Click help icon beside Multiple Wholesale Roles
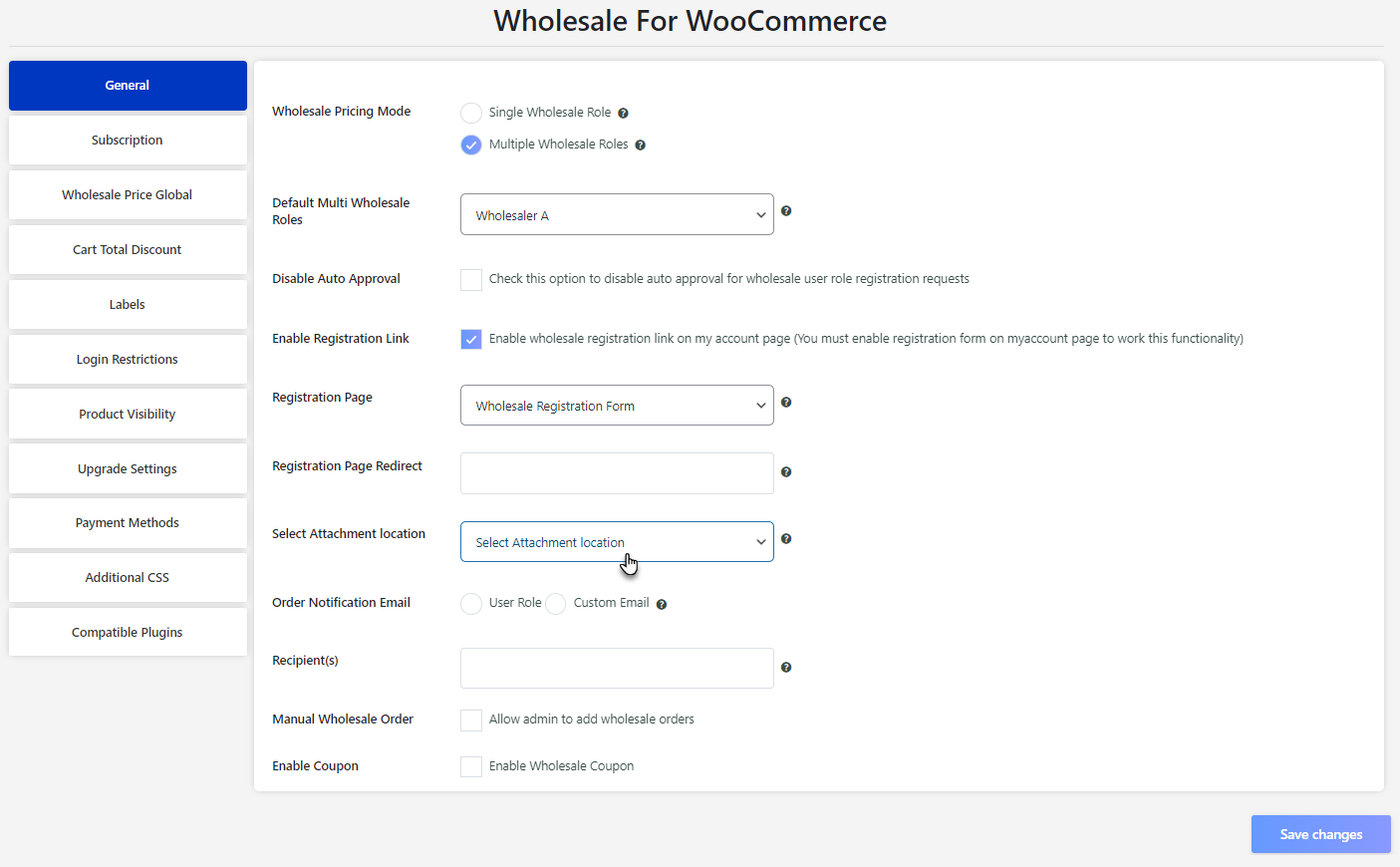Viewport: 1400px width, 867px height. click(x=640, y=145)
